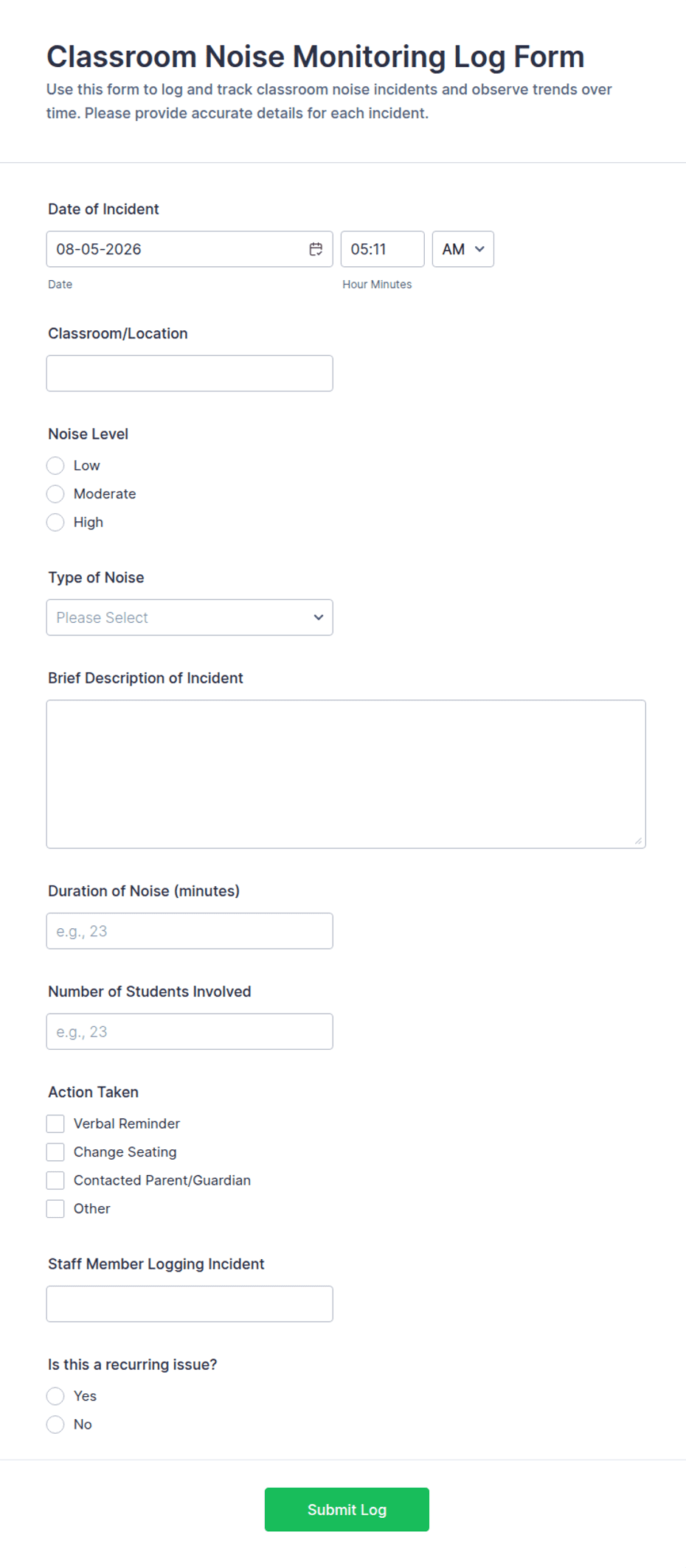Submit the log with Submit Log button
Image resolution: width=686 pixels, height=1568 pixels.
pos(347,1510)
